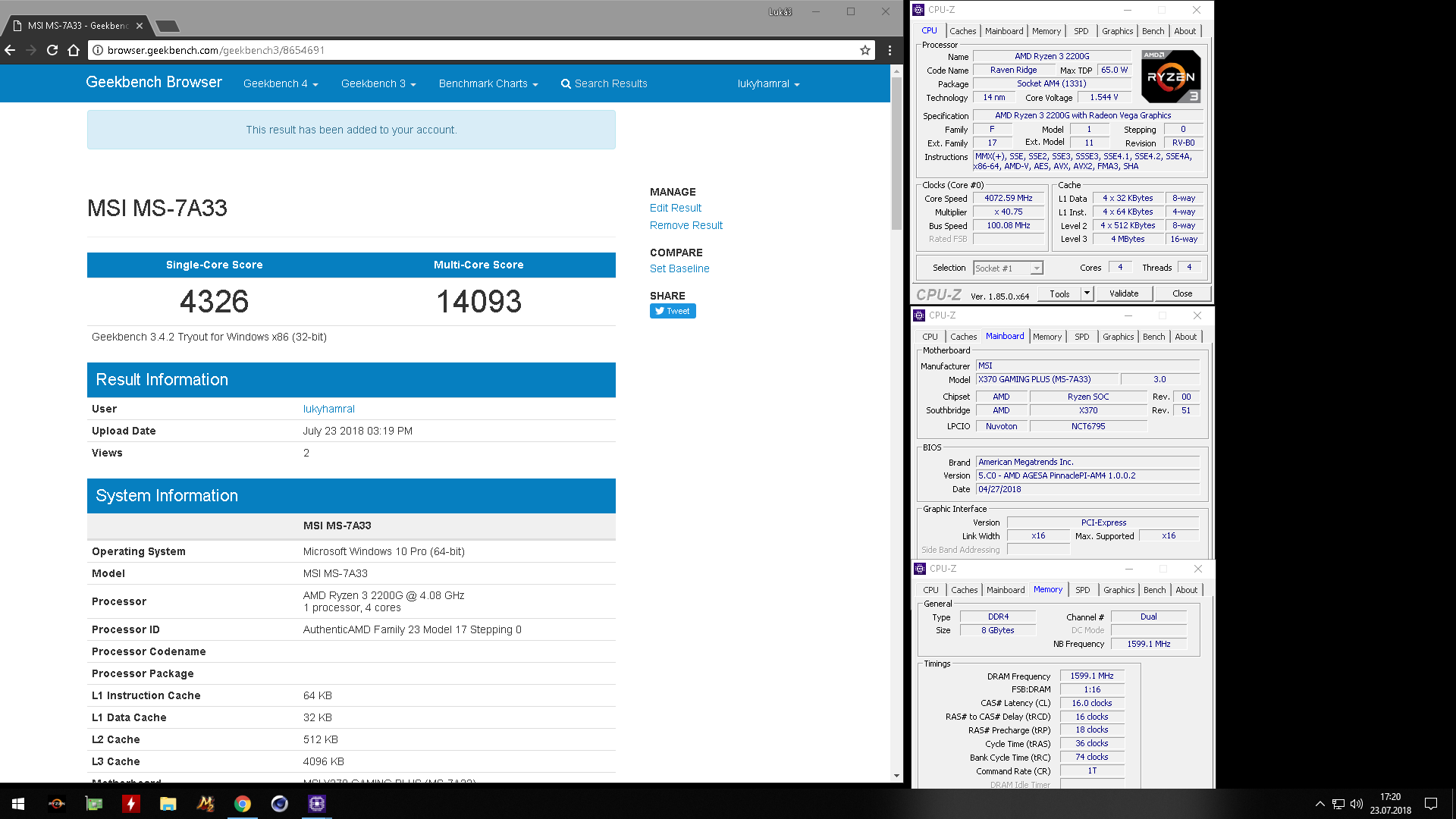This screenshot has width=1456, height=819.
Task: Go to the browser home page
Action: [74, 50]
